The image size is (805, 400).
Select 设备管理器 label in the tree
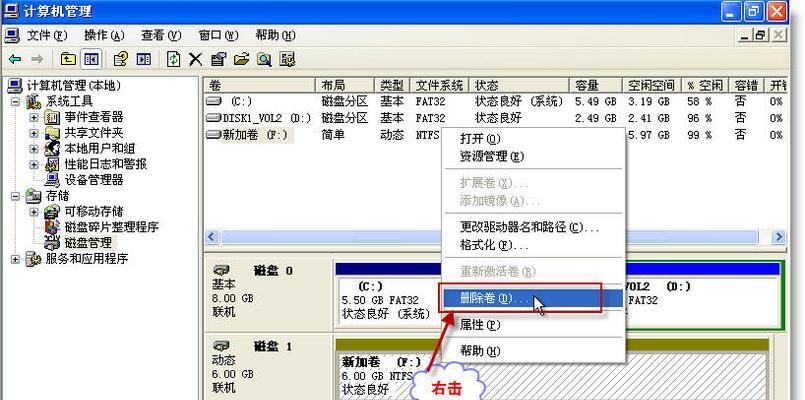click(93, 180)
